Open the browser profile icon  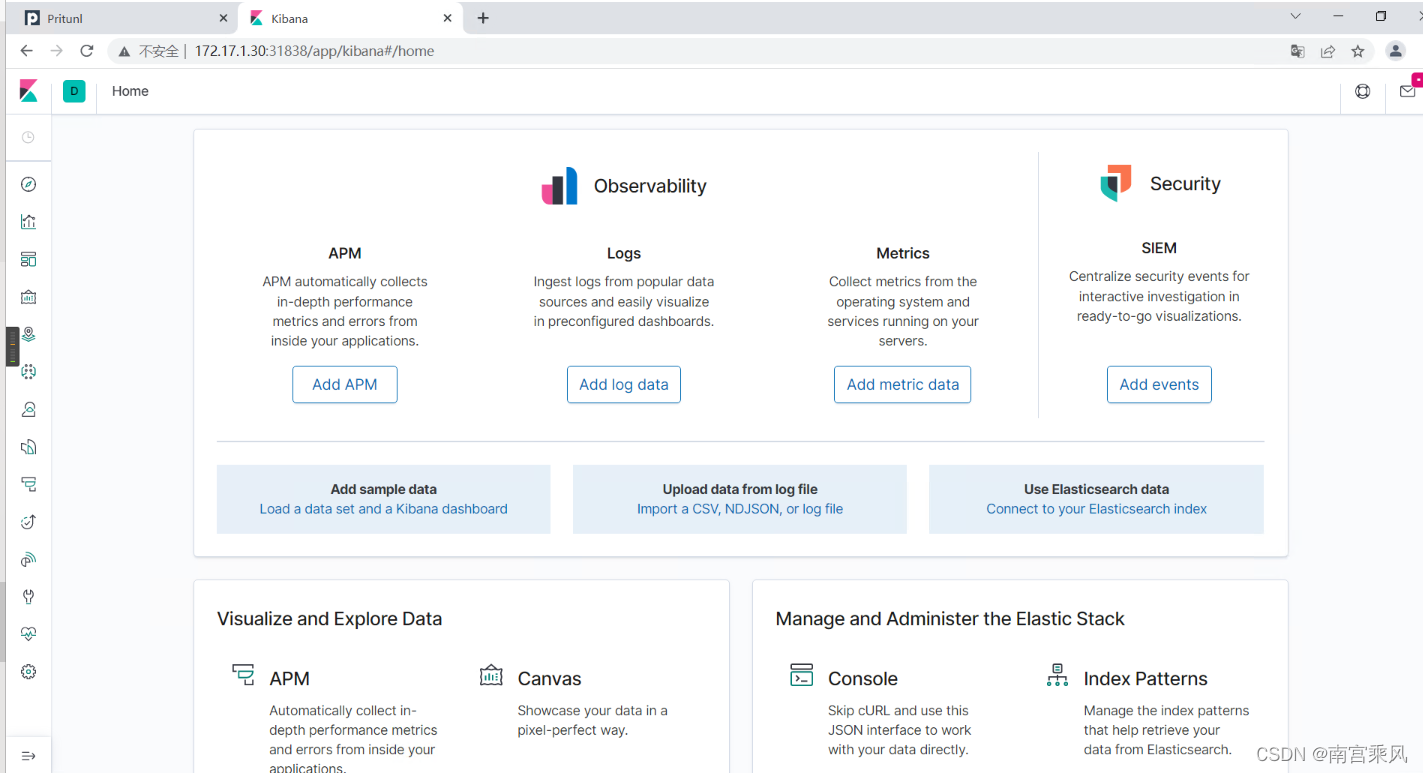[x=1396, y=51]
